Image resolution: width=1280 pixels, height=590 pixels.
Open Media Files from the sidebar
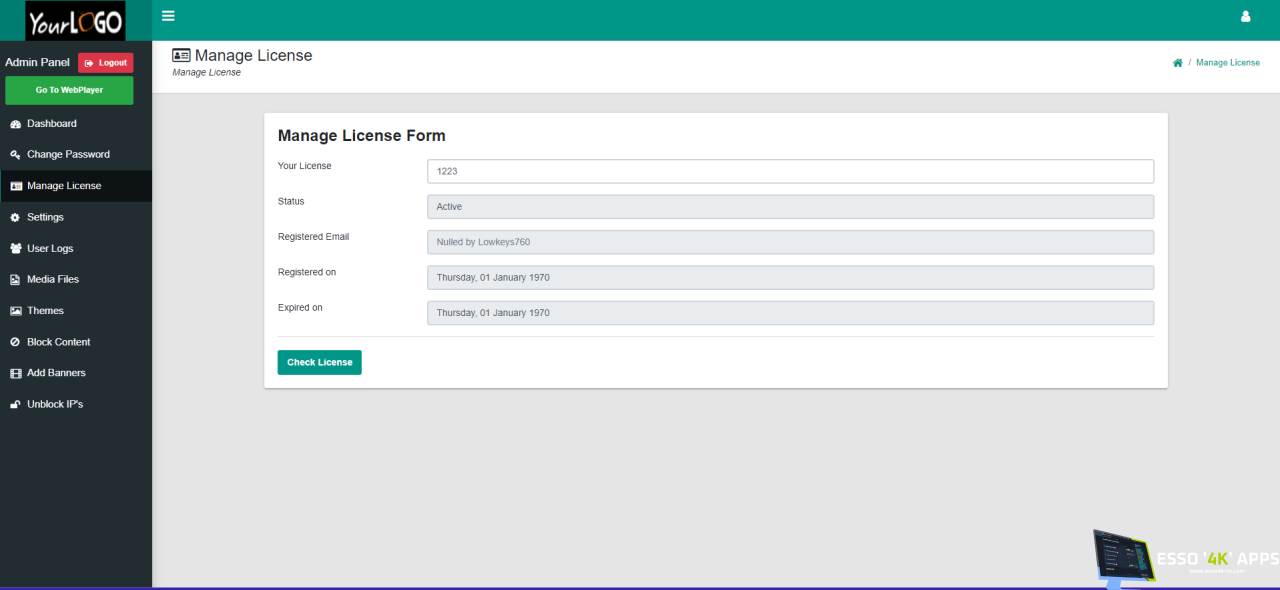52,280
